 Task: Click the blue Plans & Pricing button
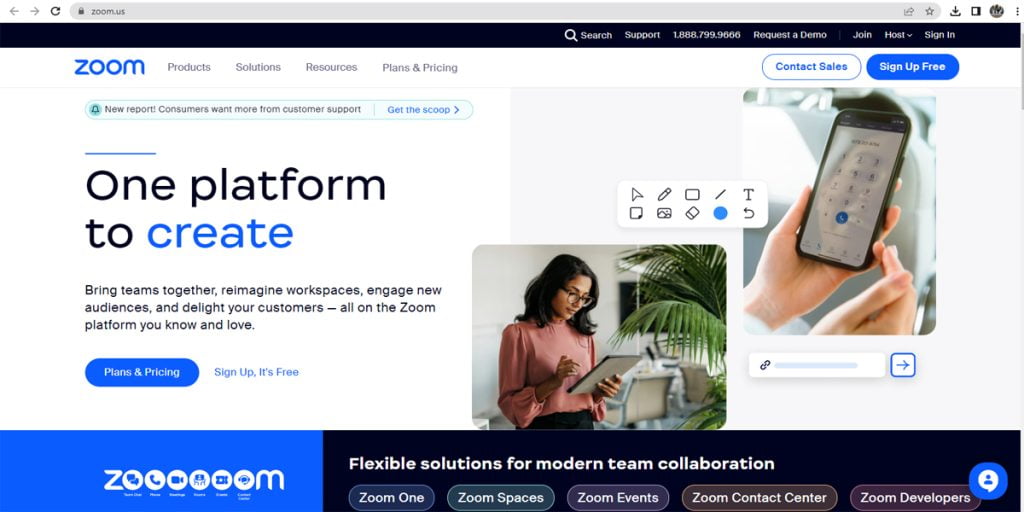pos(142,372)
